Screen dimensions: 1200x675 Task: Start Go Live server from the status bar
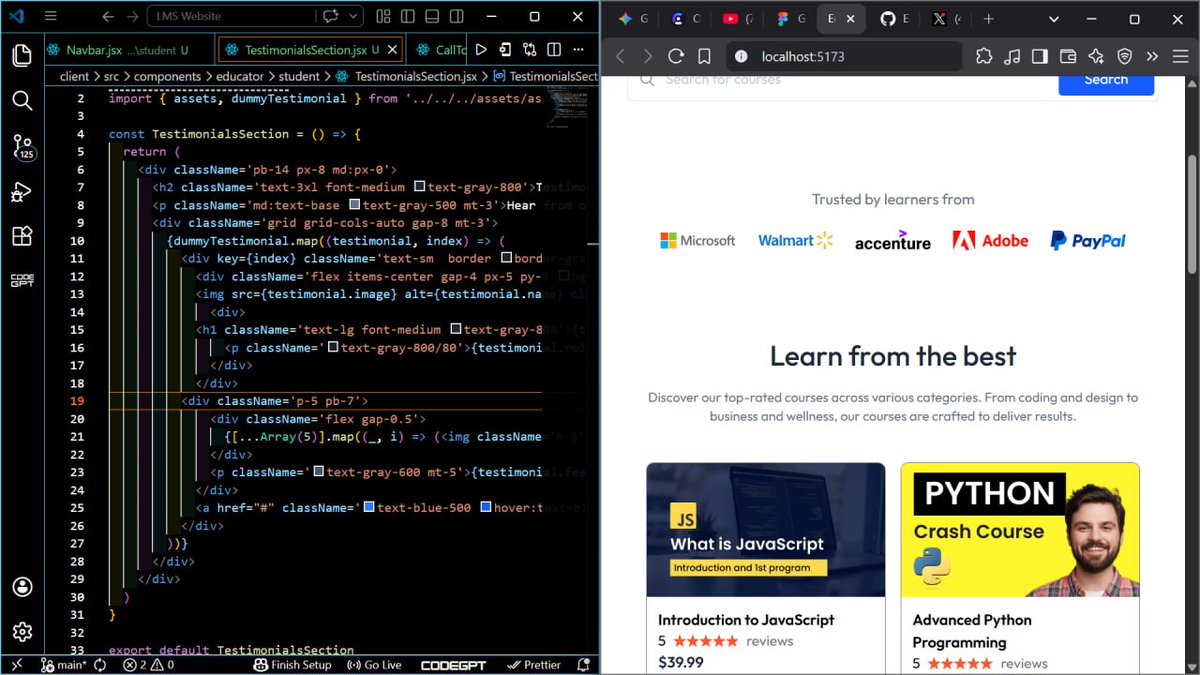[374, 664]
